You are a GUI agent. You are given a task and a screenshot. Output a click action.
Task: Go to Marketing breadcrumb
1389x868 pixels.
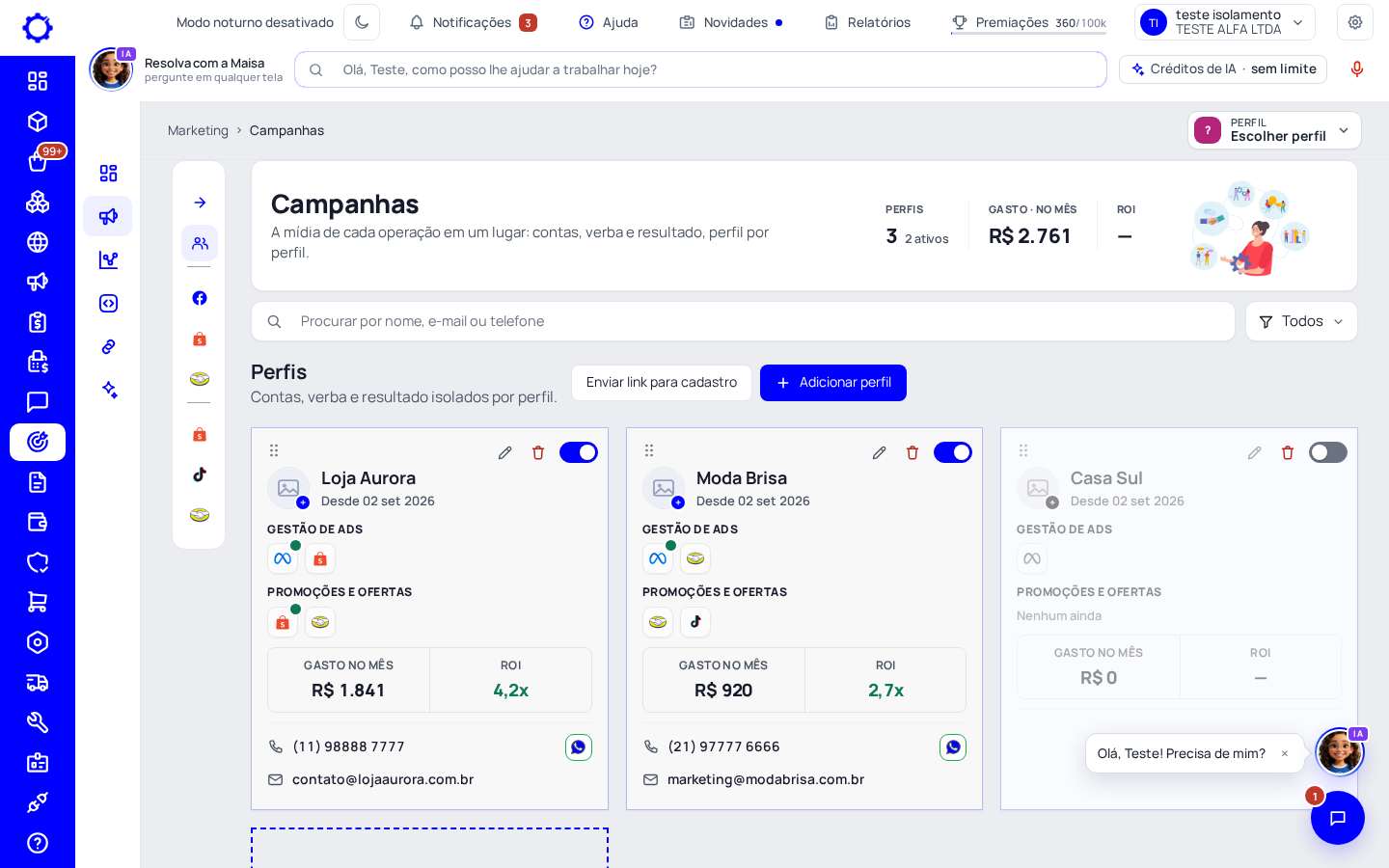[x=198, y=130]
